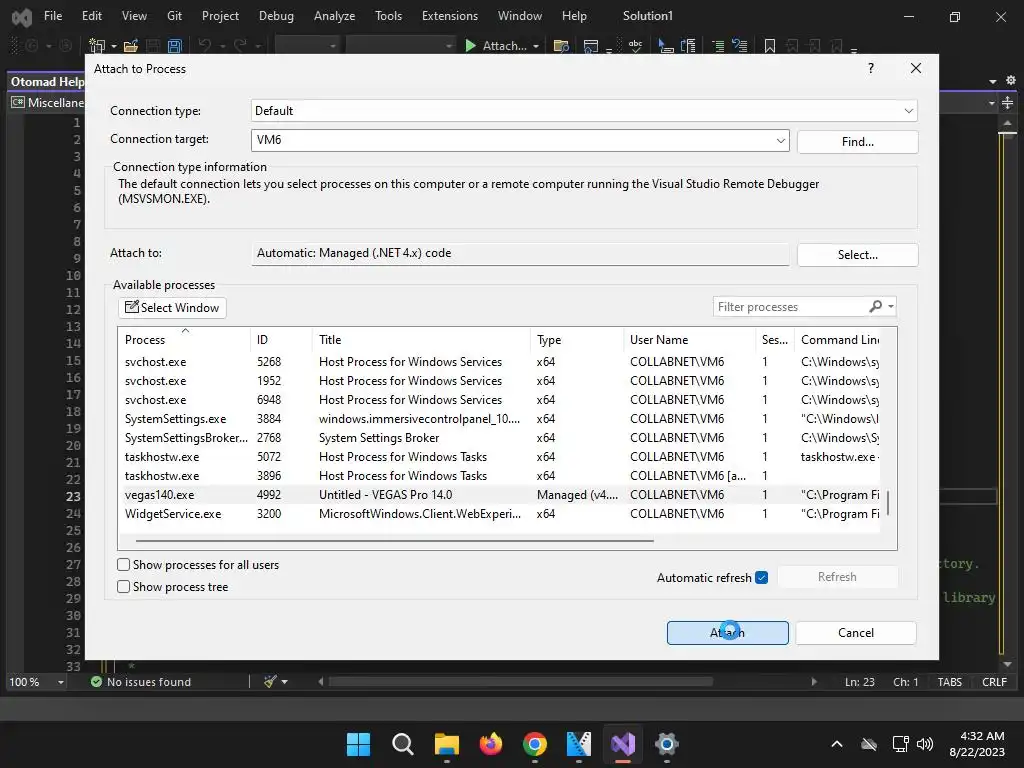Open taskbar Search

click(403, 744)
